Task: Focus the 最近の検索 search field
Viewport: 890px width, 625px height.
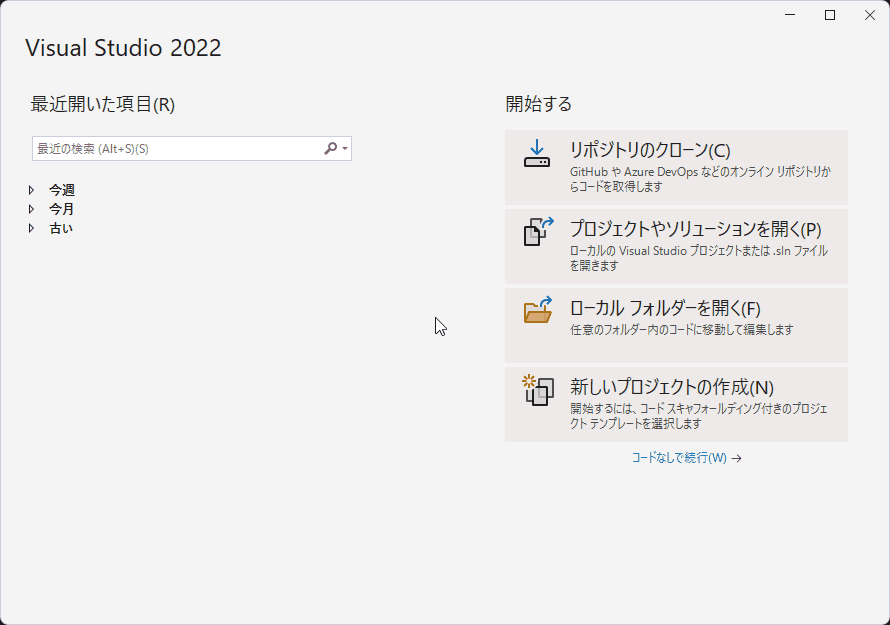Action: point(192,149)
